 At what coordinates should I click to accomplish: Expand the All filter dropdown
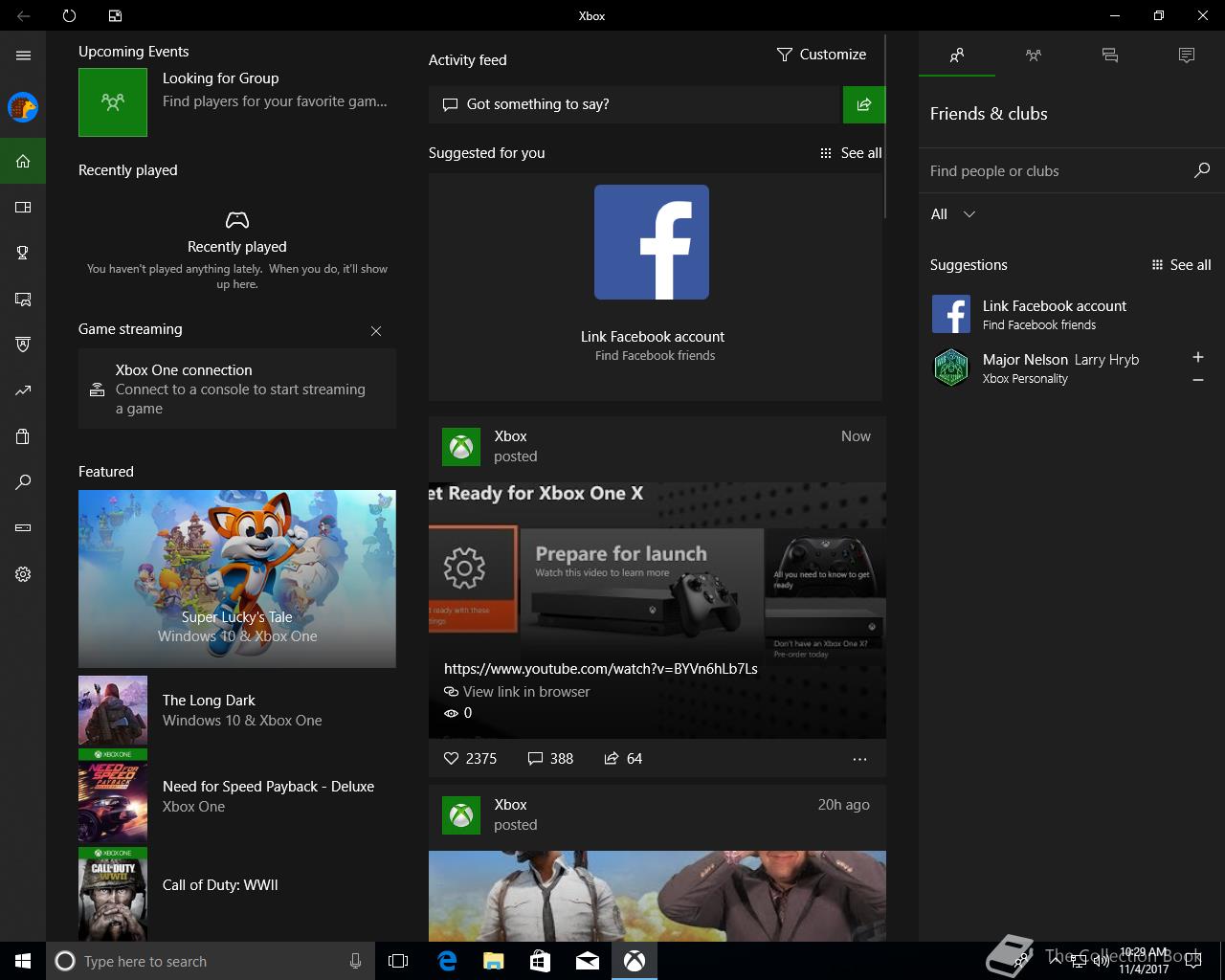[953, 214]
